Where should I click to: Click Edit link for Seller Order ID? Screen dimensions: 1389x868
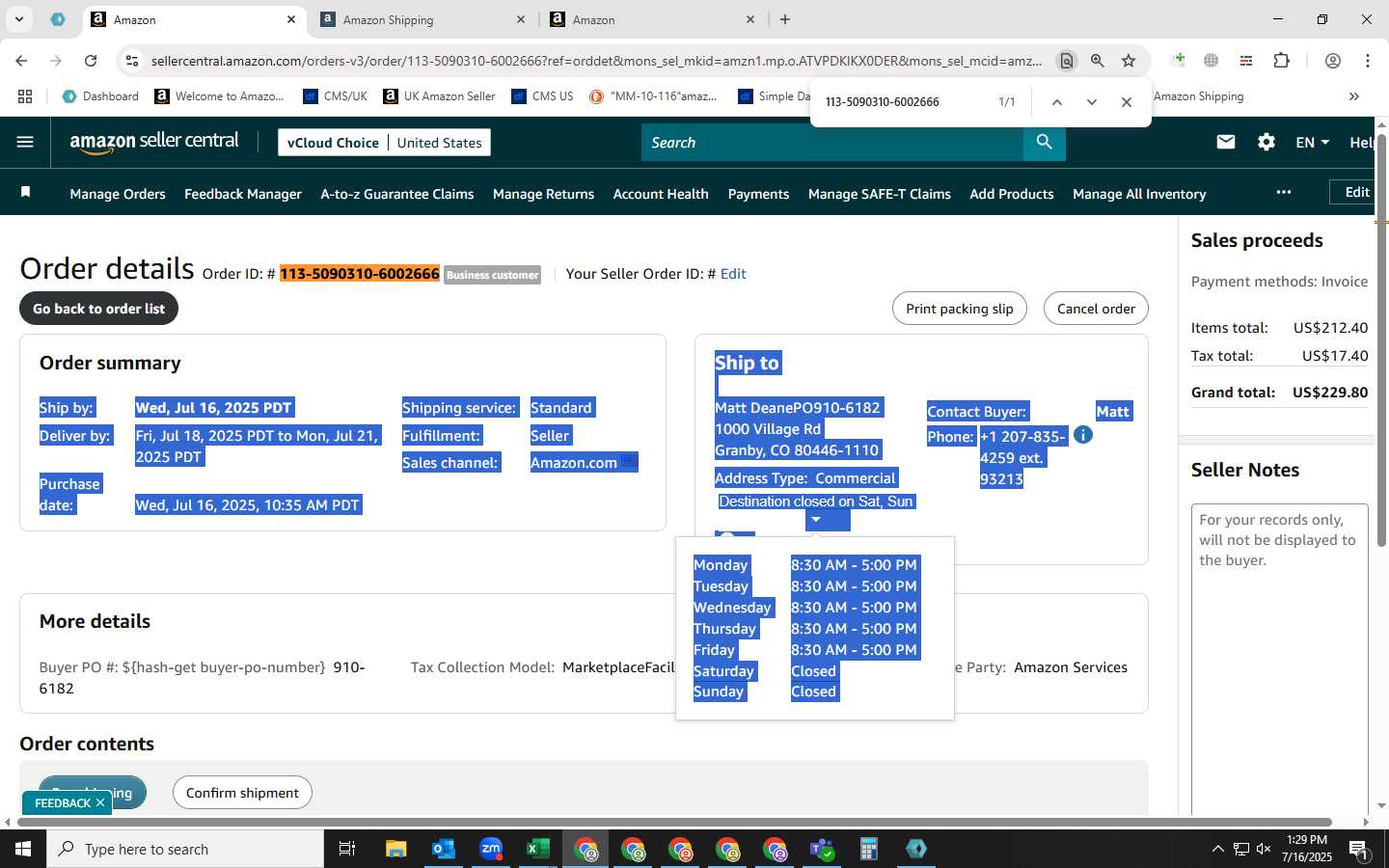tap(733, 274)
